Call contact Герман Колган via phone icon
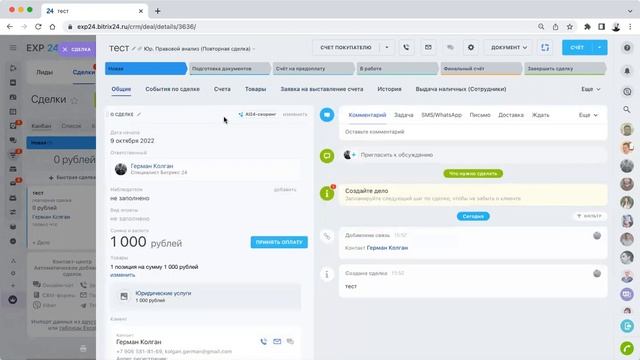Screen dimensions: 640x360 [264, 341]
